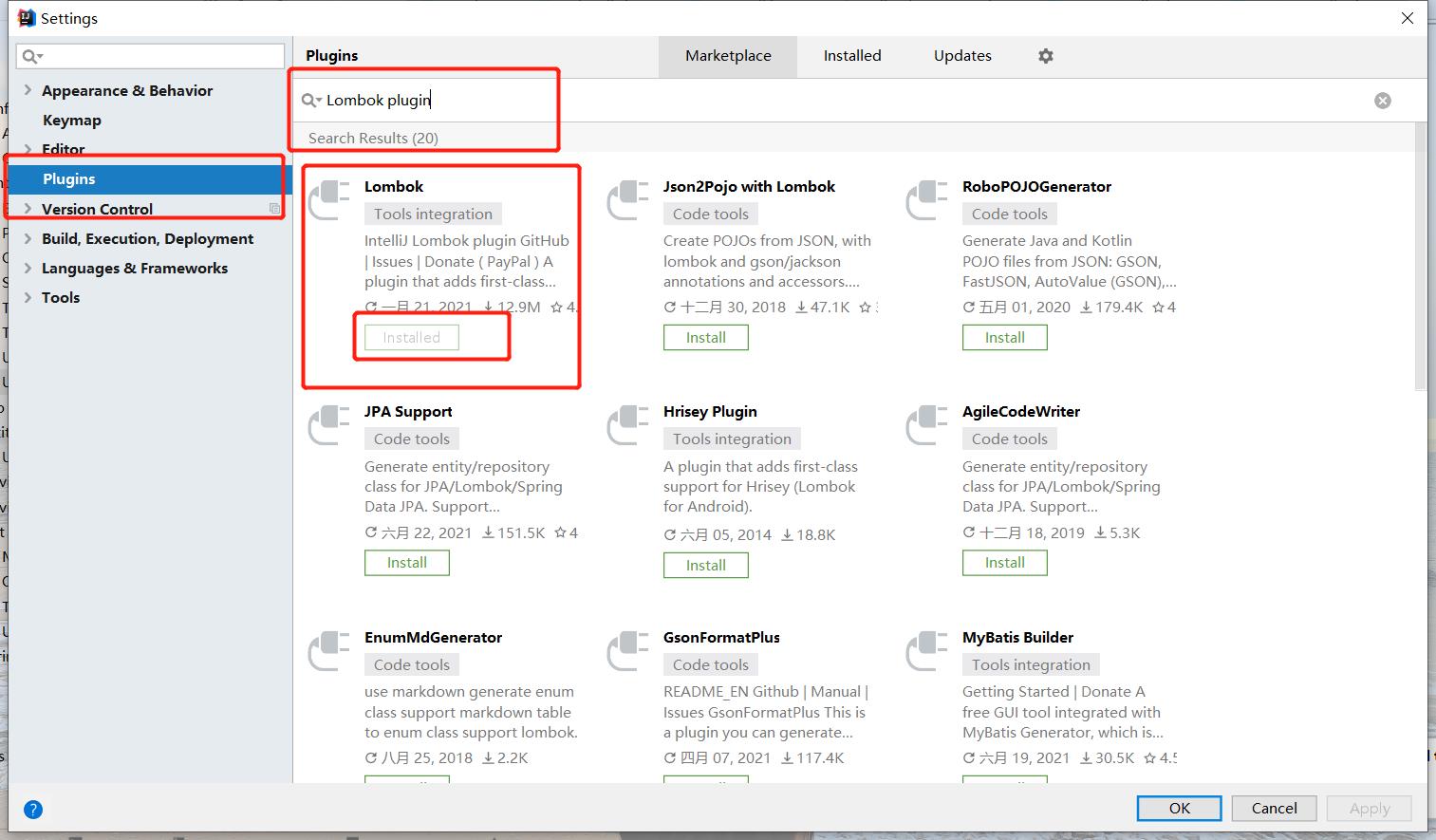Screen dimensions: 1436x840
Task: Confirm settings with OK button
Action: [x=1180, y=809]
